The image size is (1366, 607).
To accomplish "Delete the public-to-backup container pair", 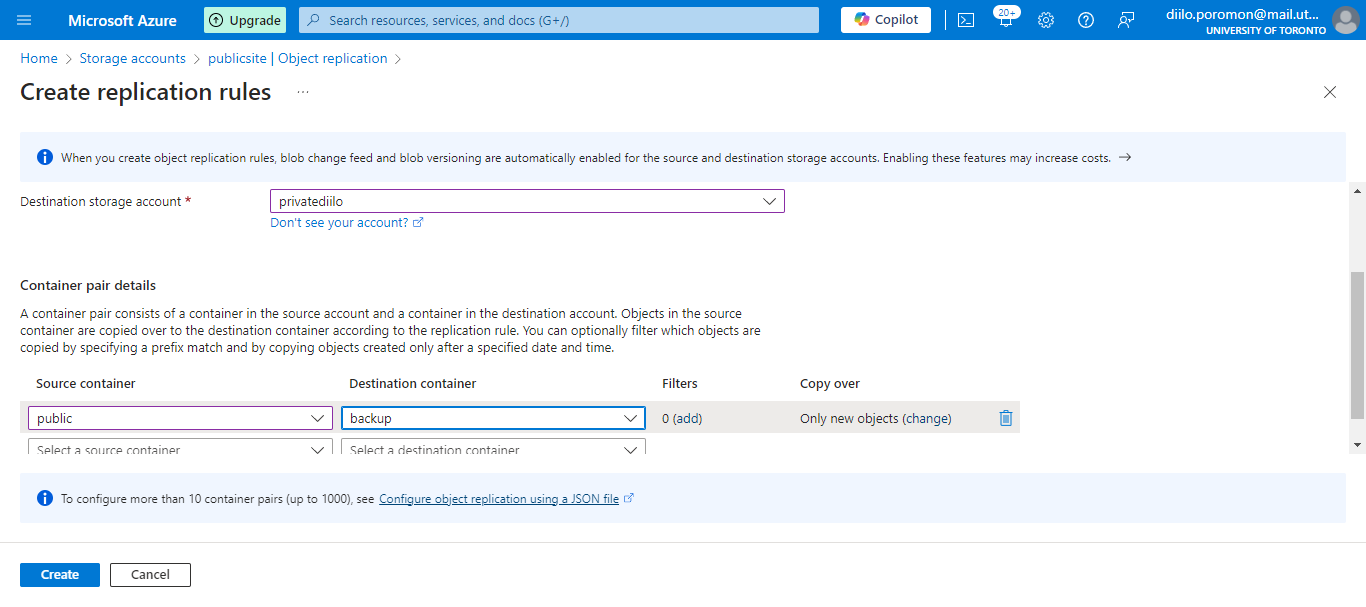I will tap(1006, 418).
